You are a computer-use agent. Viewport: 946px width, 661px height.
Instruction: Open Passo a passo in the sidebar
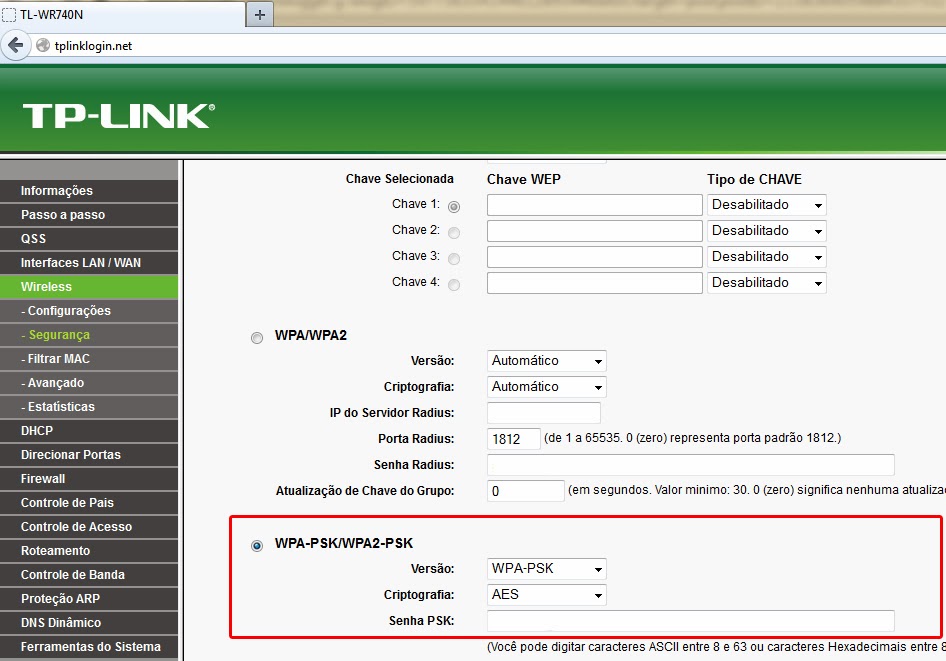pos(89,215)
